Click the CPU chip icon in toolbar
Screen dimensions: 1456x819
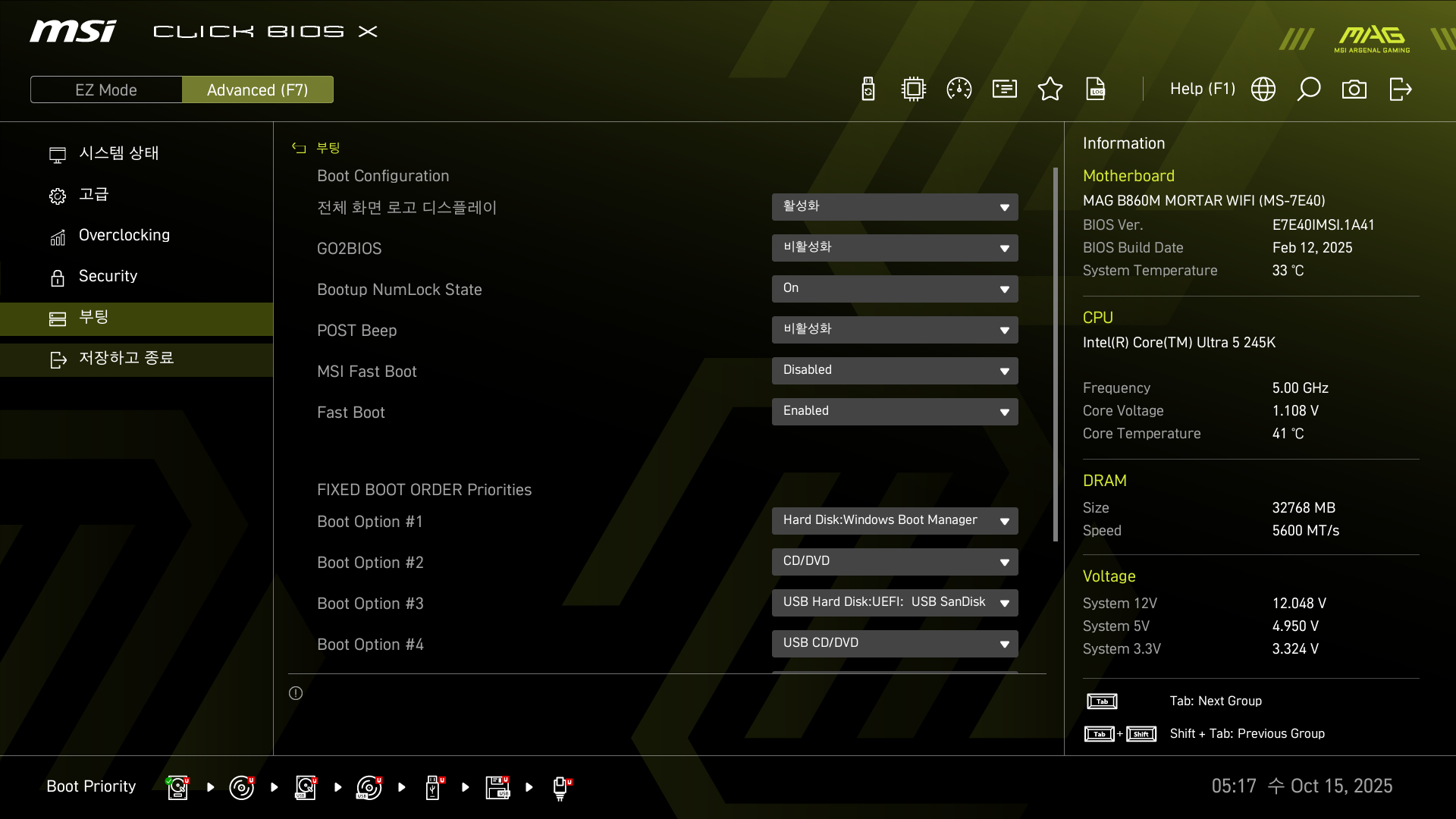tap(914, 89)
